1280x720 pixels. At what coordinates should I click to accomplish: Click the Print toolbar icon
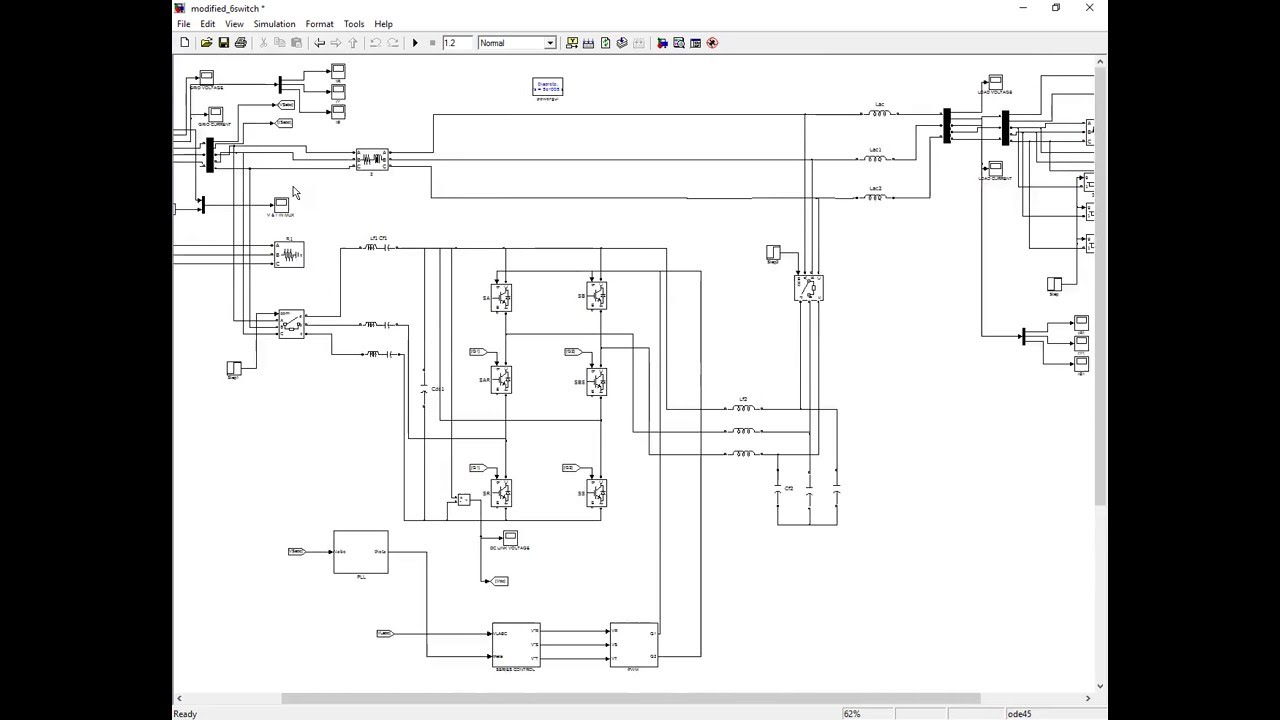click(241, 43)
